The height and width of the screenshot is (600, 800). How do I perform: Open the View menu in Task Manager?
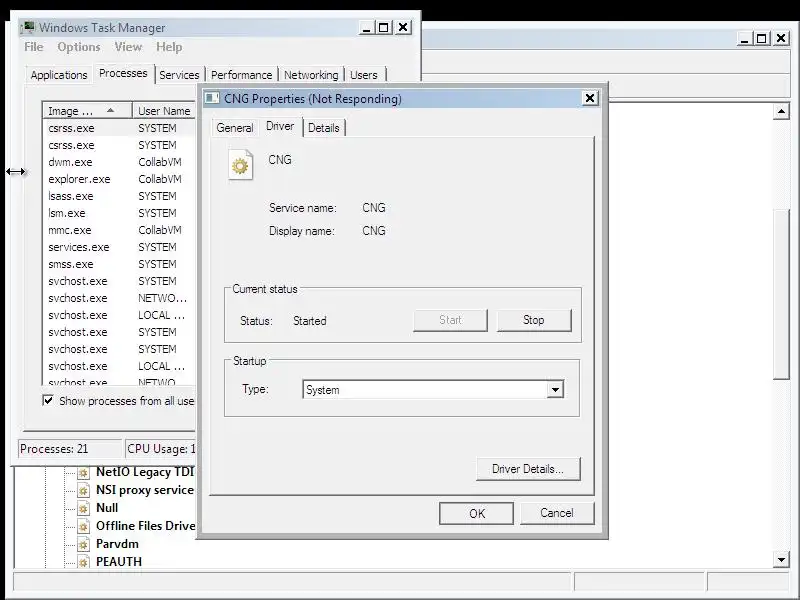(128, 47)
